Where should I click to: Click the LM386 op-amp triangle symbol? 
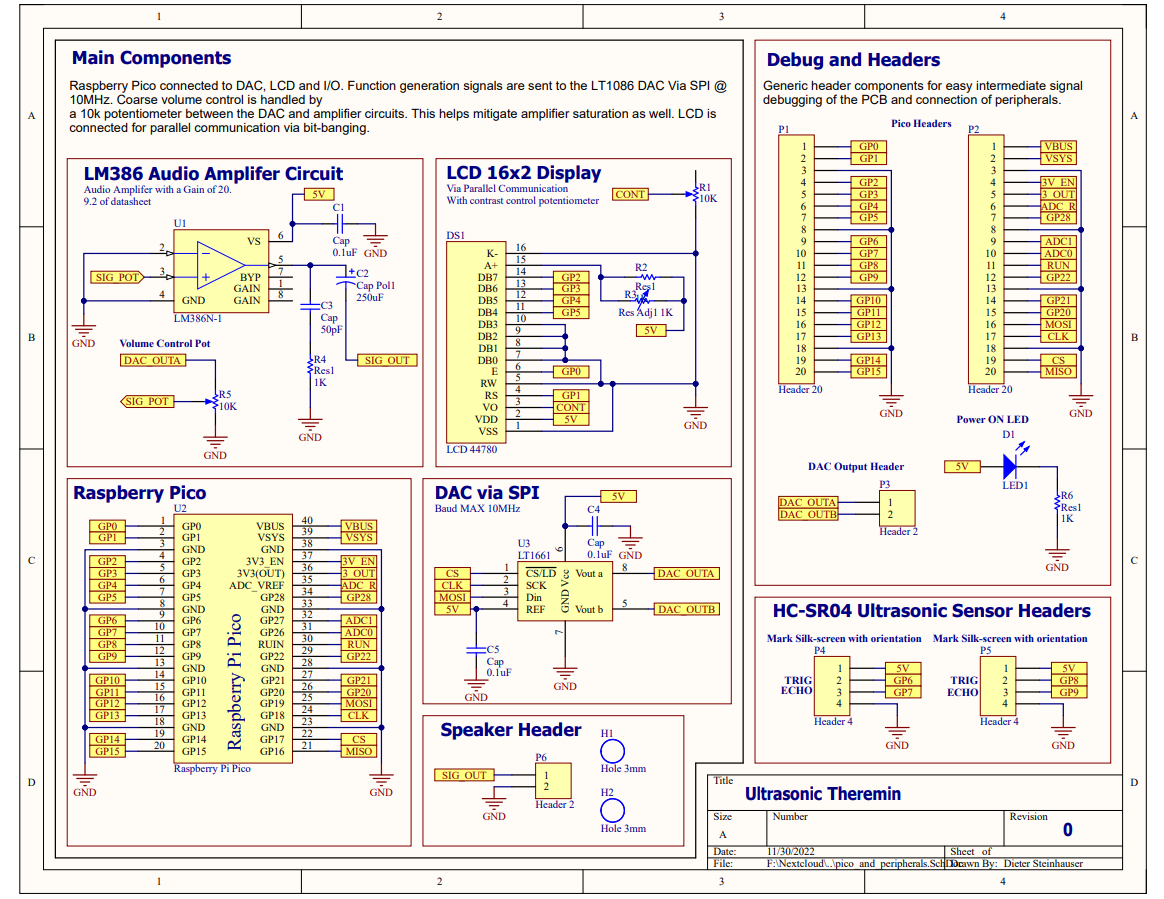[x=220, y=265]
